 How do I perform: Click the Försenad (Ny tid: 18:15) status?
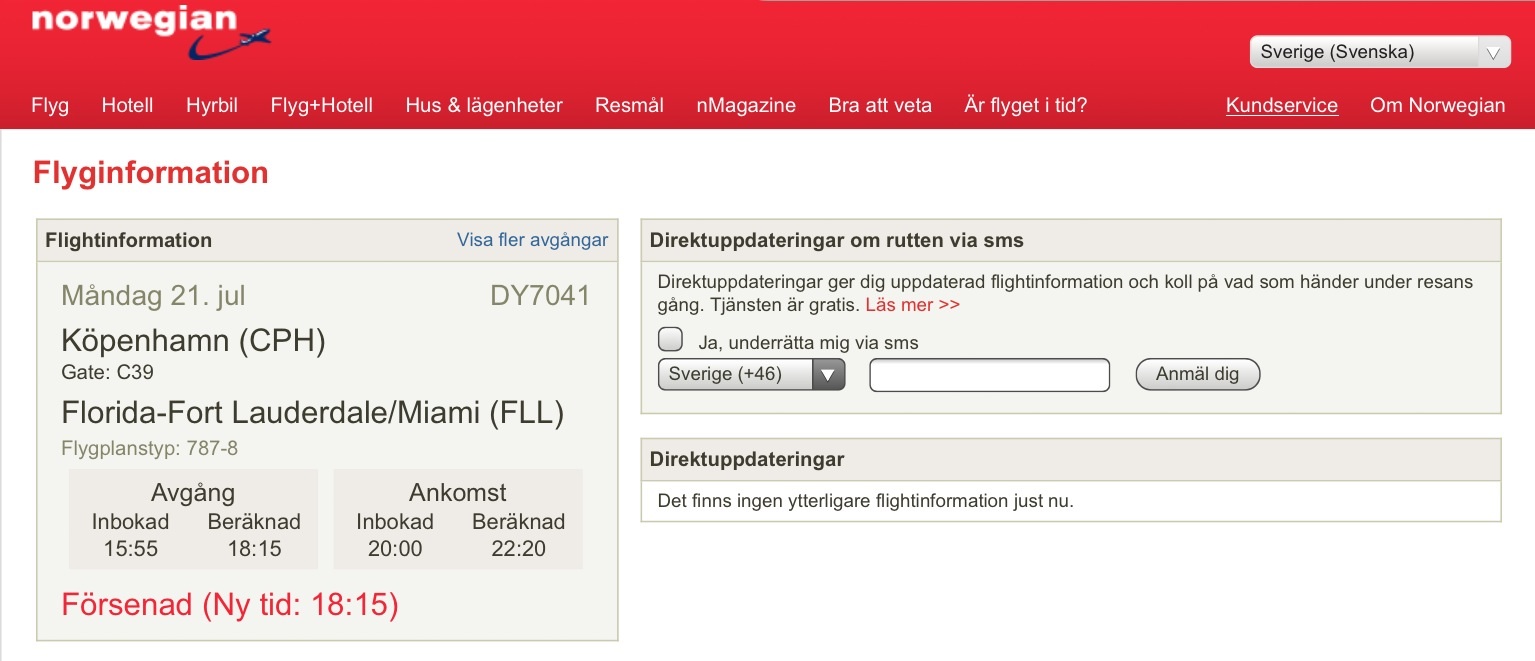230,605
